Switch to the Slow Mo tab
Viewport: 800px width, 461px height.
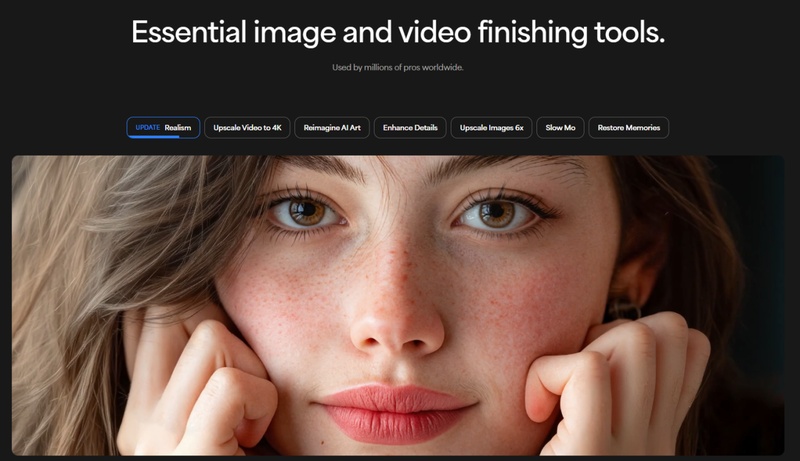560,128
